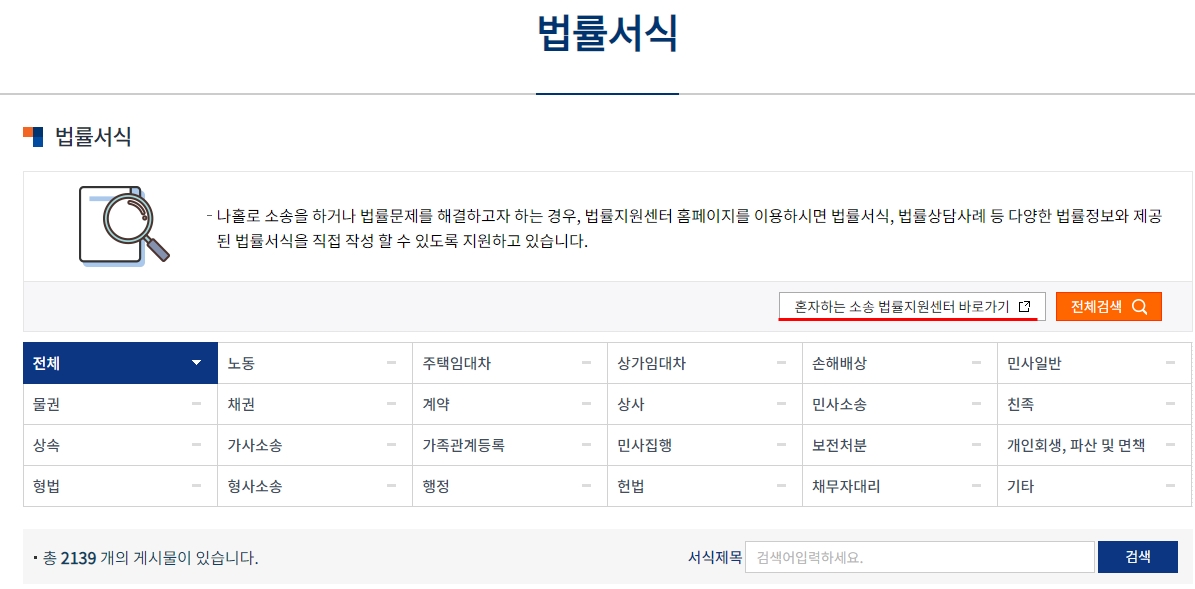The width and height of the screenshot is (1195, 589).
Task: Select the 주택임대차 category
Action: (x=510, y=363)
